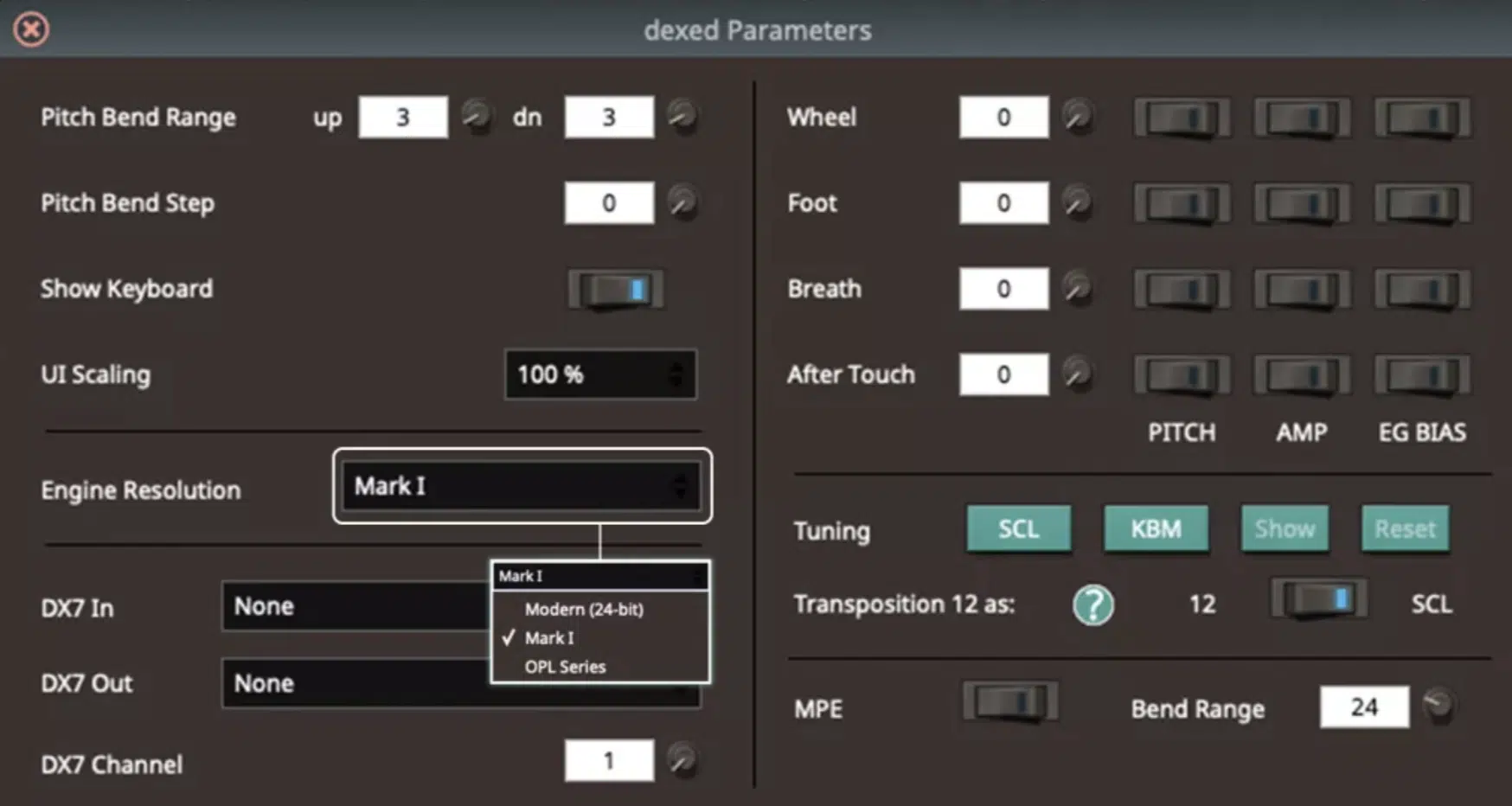Open the UI Scaling dropdown
The height and width of the screenshot is (806, 1512).
(600, 374)
